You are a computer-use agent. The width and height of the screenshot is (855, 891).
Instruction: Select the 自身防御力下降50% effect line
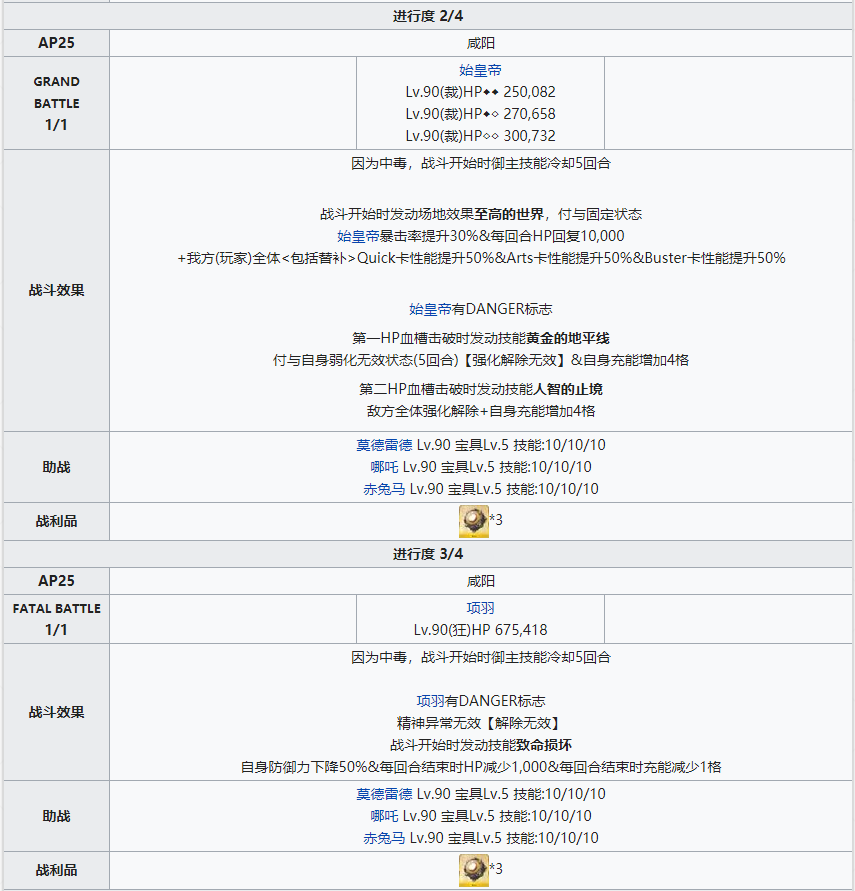(480, 768)
